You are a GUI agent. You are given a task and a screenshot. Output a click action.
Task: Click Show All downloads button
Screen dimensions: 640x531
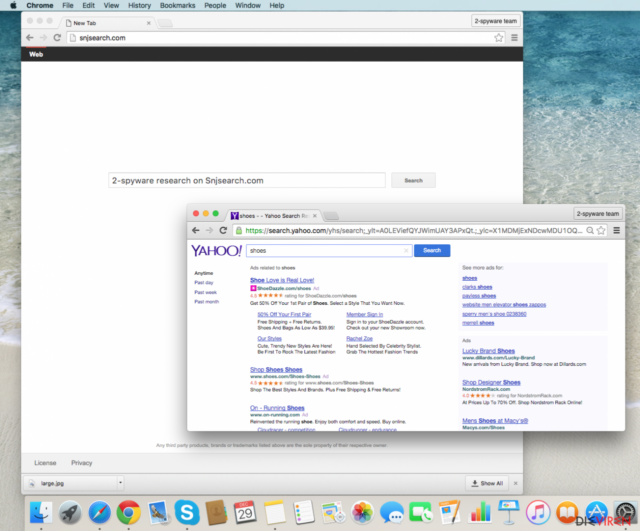(x=487, y=483)
